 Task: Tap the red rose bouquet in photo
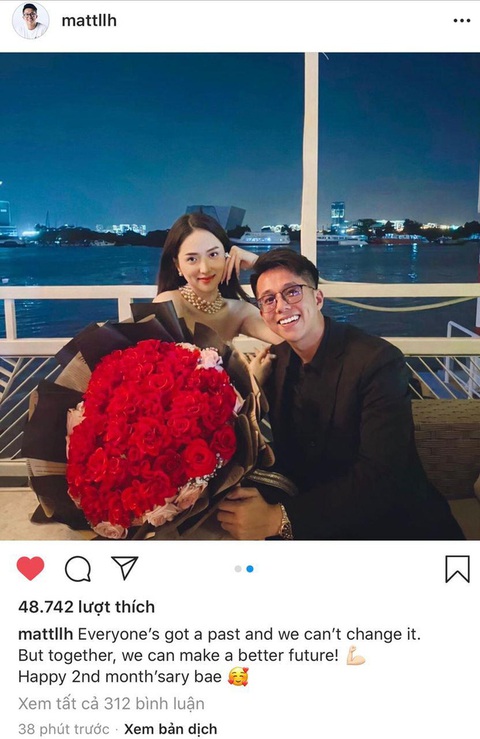(x=151, y=434)
